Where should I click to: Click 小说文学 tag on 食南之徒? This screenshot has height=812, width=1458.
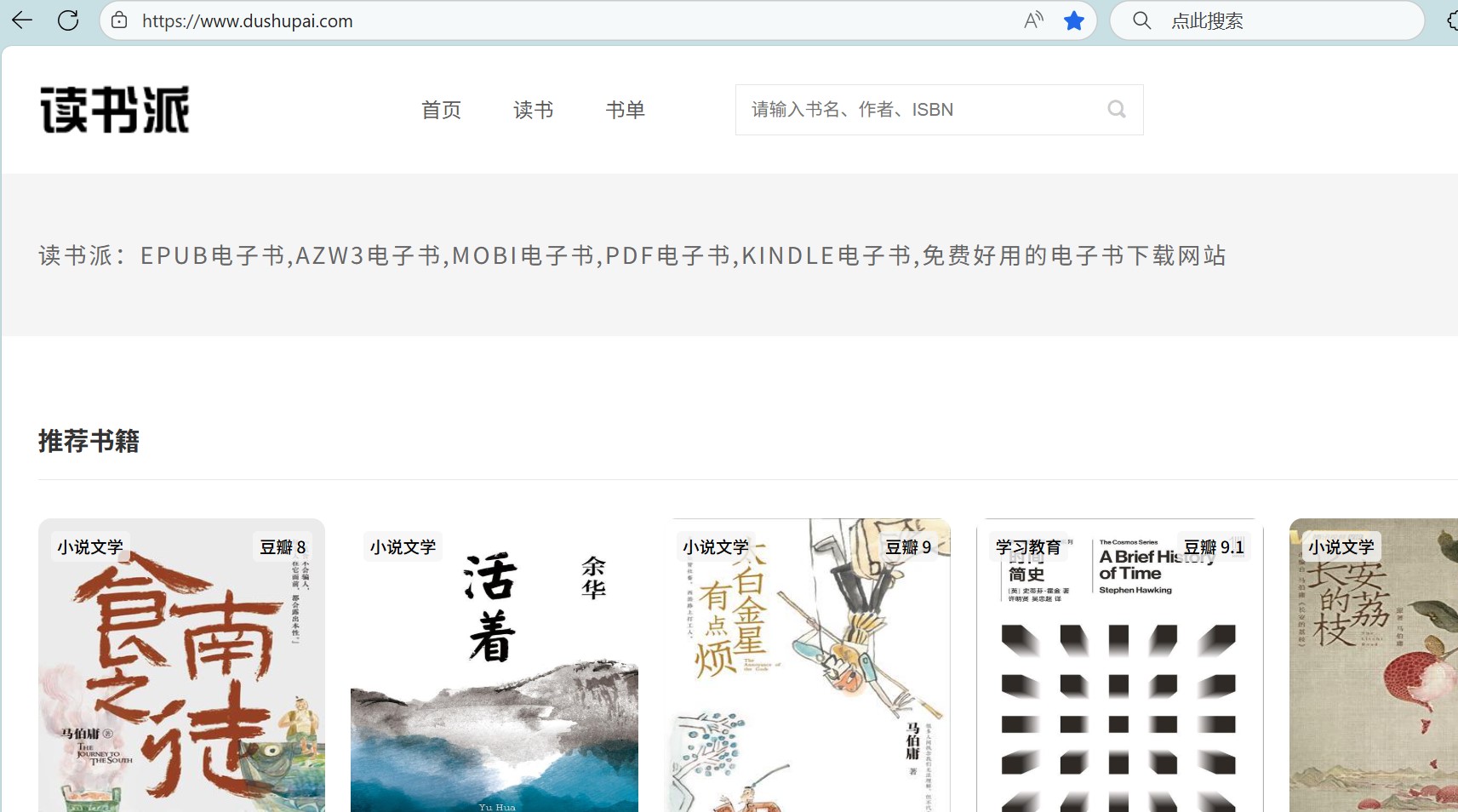pos(90,546)
